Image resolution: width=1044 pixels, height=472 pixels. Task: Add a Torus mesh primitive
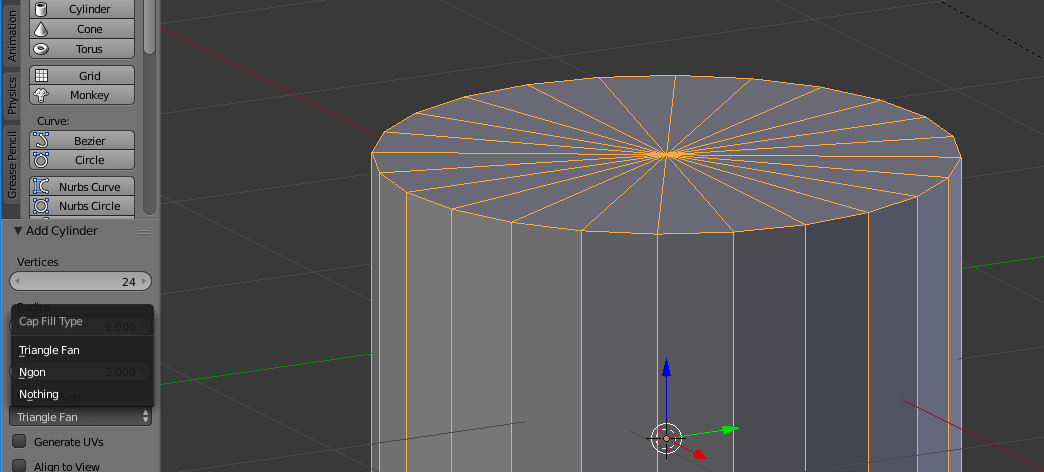tap(82, 49)
